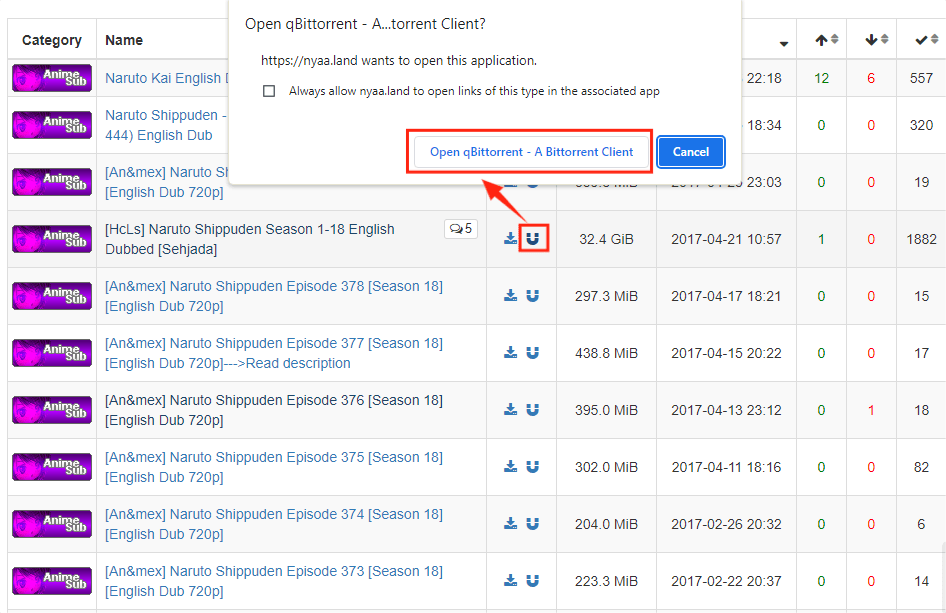Viewport: 946px width, 613px height.
Task: Cancel the open application dialog
Action: tap(690, 152)
